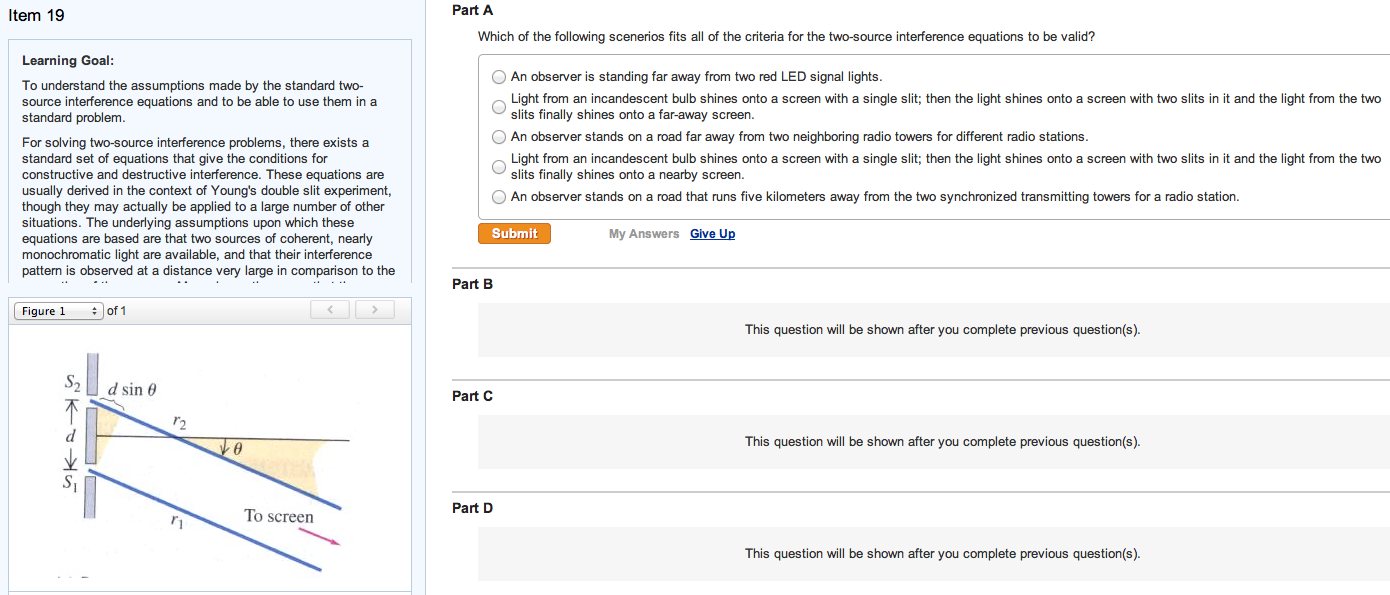This screenshot has height=595, width=1390.
Task: Select the incandescent bulb far-away screen option
Action: 498,107
